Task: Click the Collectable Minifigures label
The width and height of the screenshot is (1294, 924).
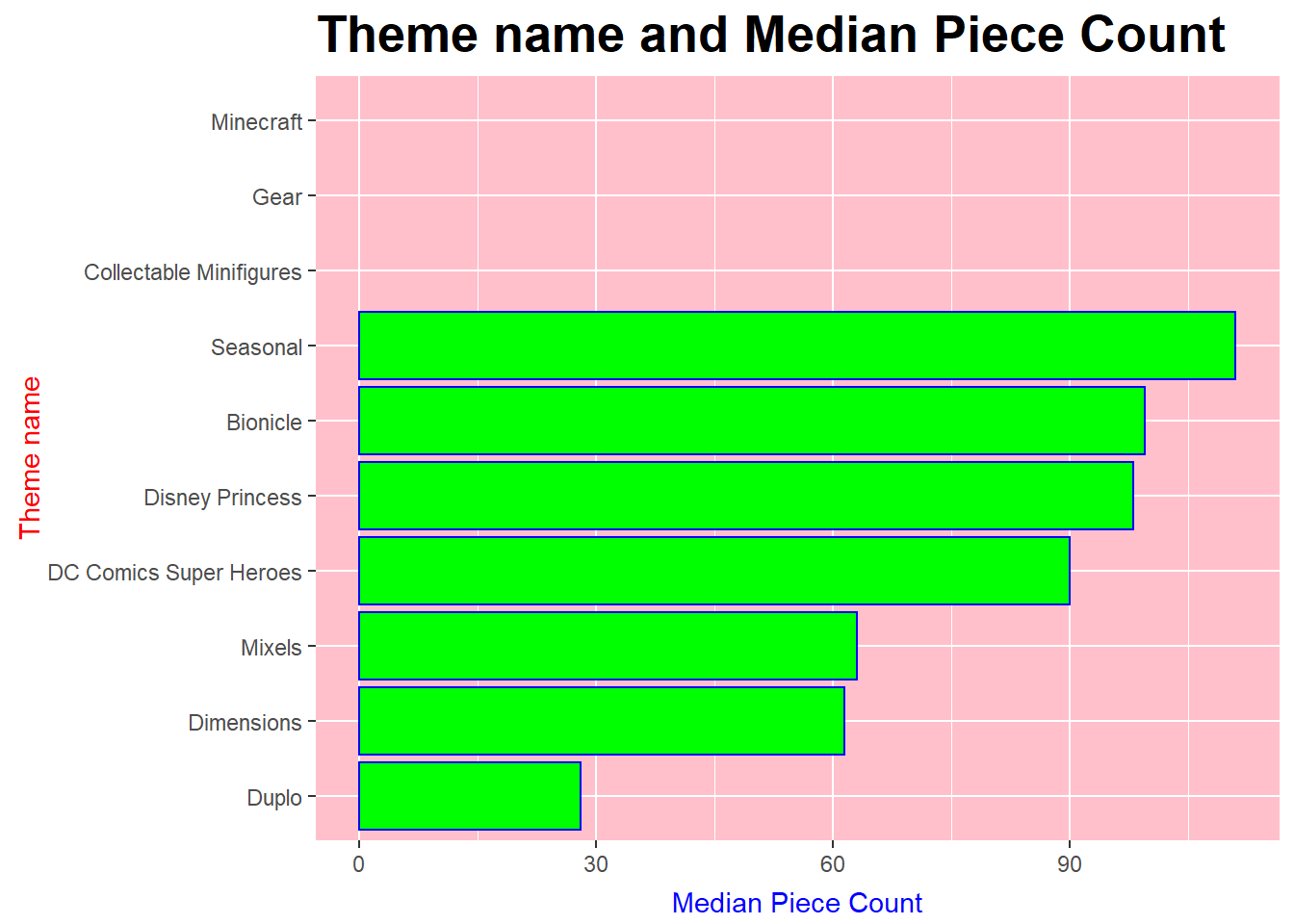Action: [x=193, y=272]
